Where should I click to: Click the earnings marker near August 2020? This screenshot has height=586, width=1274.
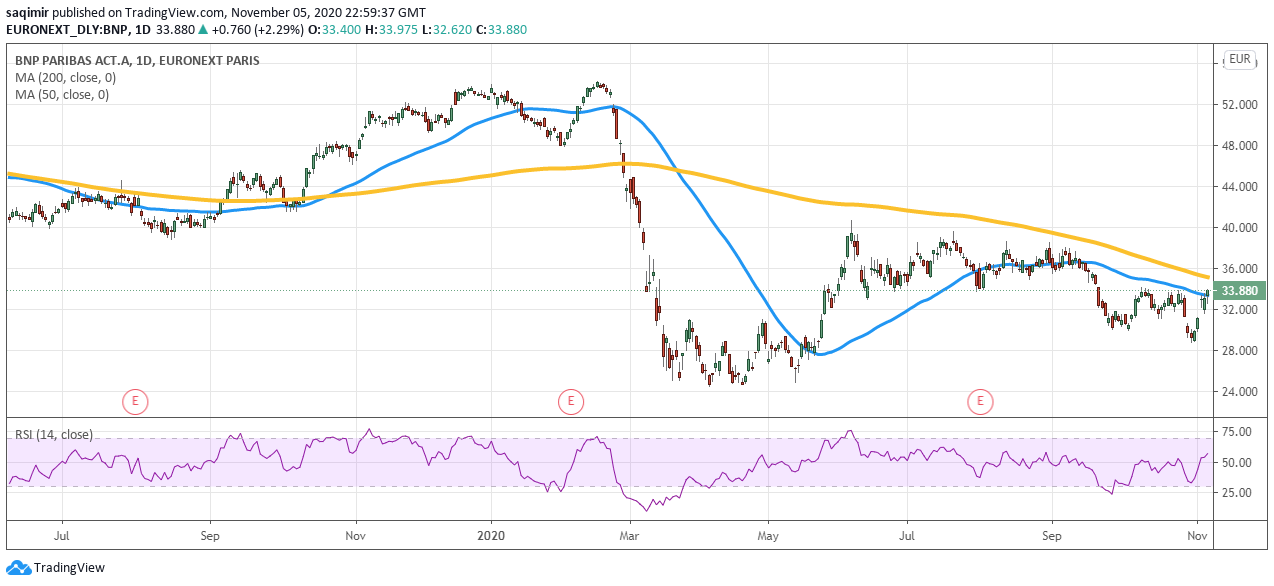980,402
